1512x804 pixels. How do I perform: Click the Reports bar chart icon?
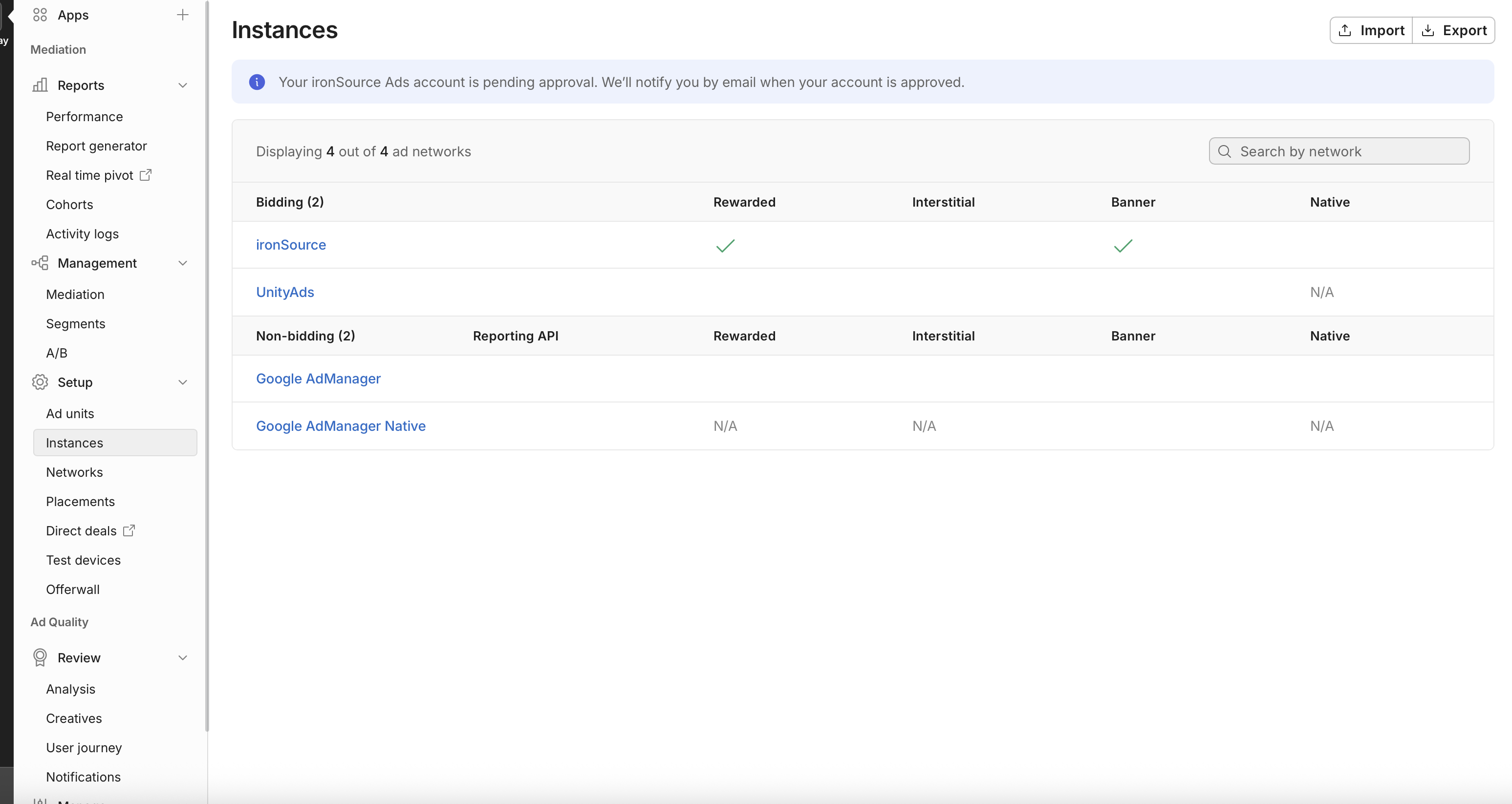point(40,85)
